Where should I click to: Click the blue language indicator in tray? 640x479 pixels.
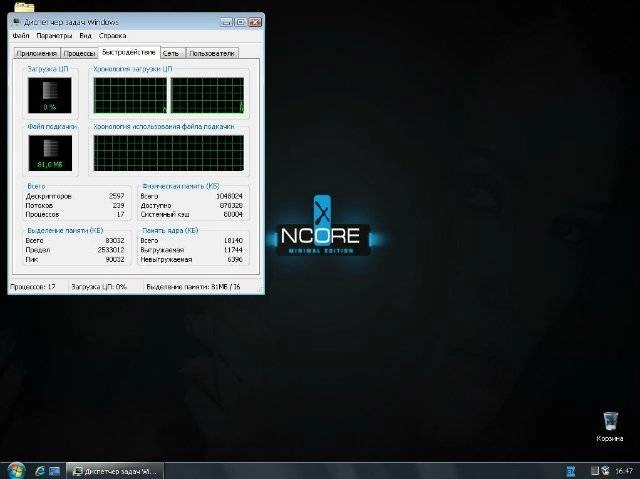tap(571, 471)
